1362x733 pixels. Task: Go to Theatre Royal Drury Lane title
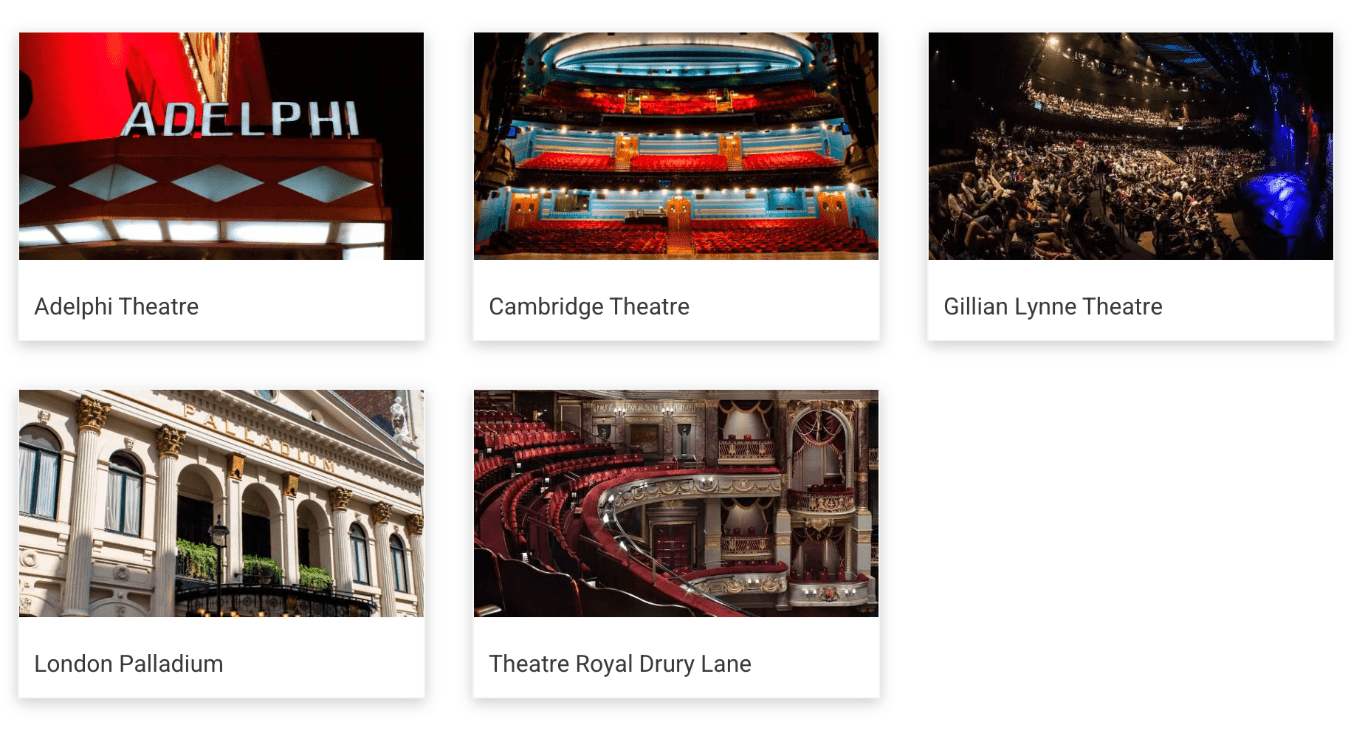coord(620,664)
